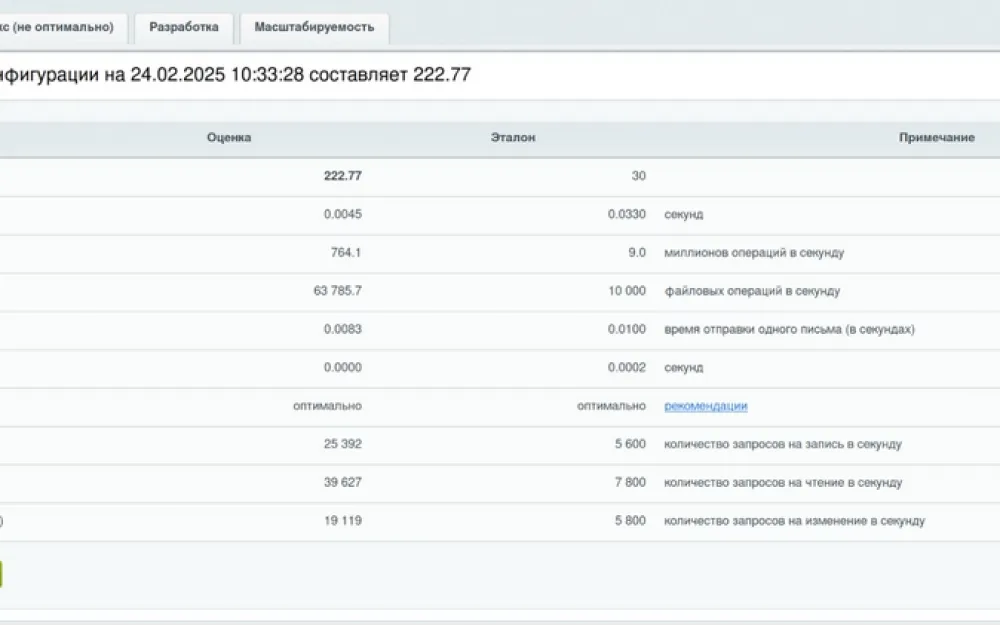This screenshot has height=625, width=1000.
Task: Switch to the Разработка tab
Action: pyautogui.click(x=183, y=28)
